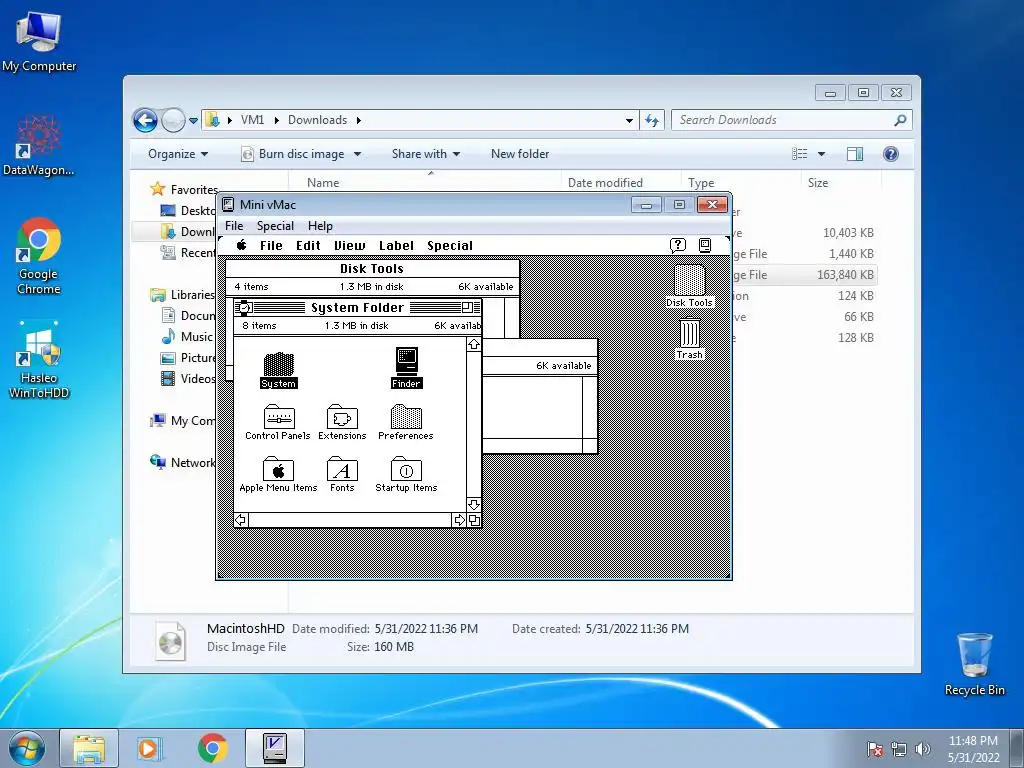Select Network in navigation pane
Screen dimensions: 1024x768
(x=193, y=462)
